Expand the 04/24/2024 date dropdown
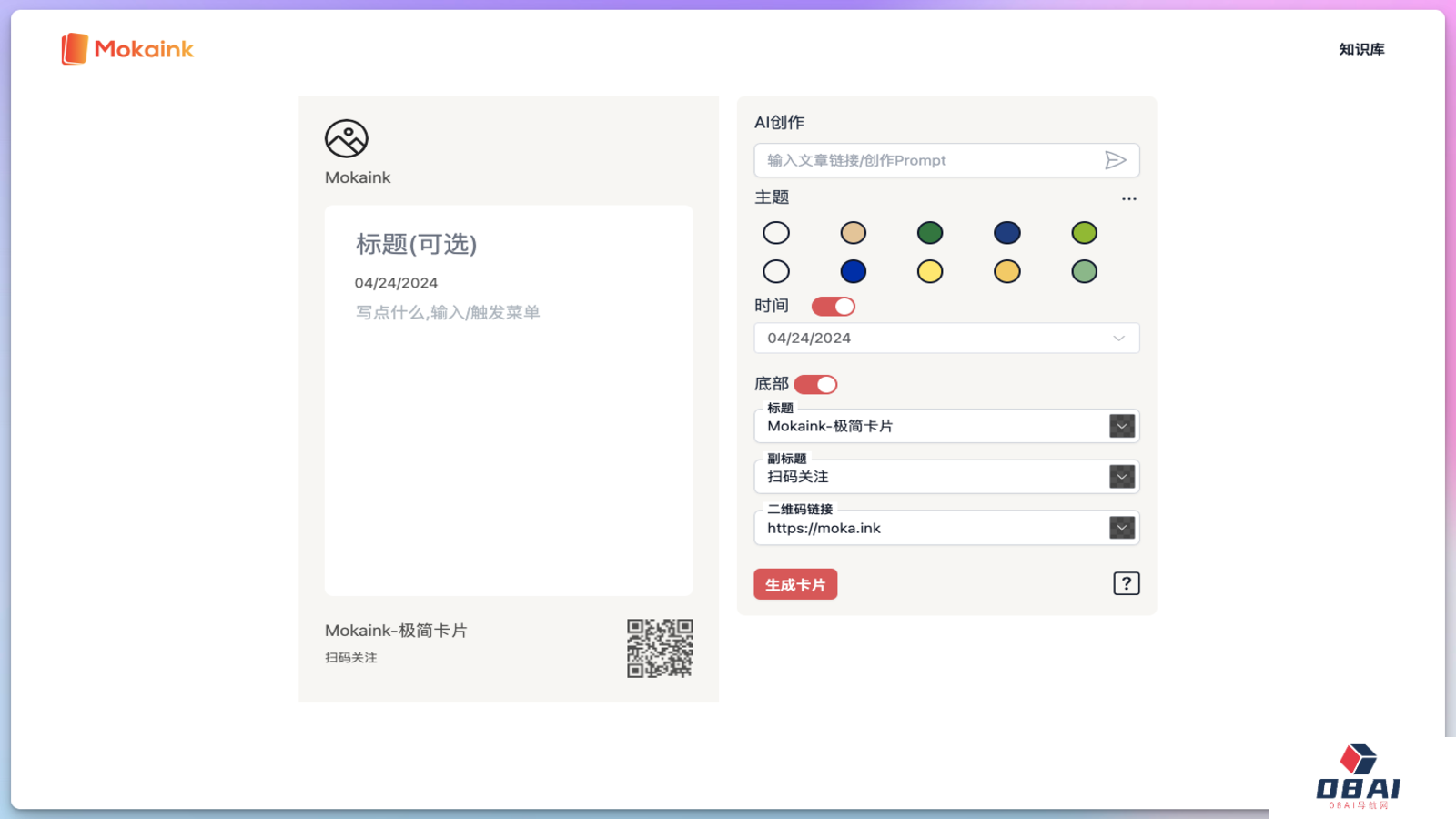 pos(1118,339)
